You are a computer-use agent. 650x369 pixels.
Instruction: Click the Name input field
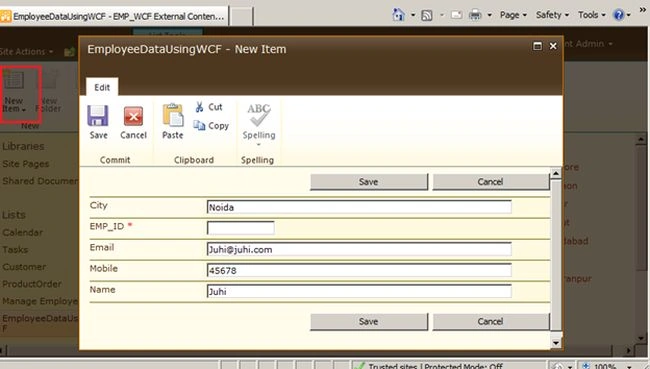coord(359,291)
